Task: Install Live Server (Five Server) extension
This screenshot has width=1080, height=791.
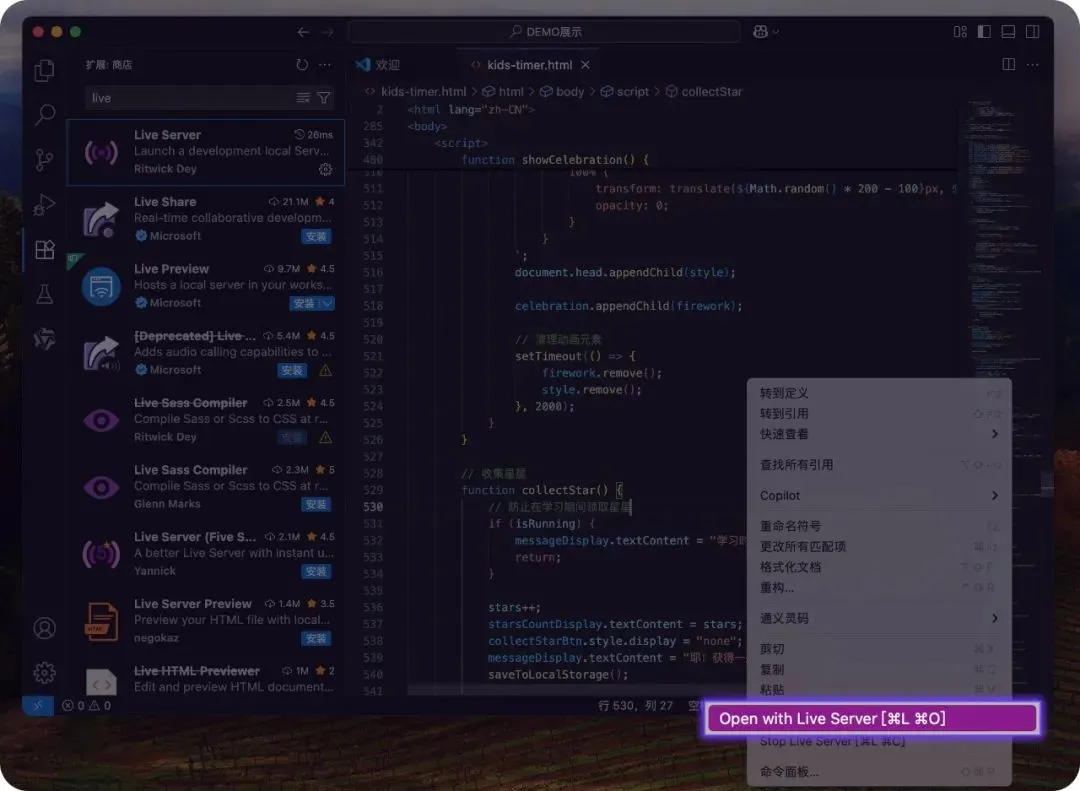Action: tap(316, 571)
